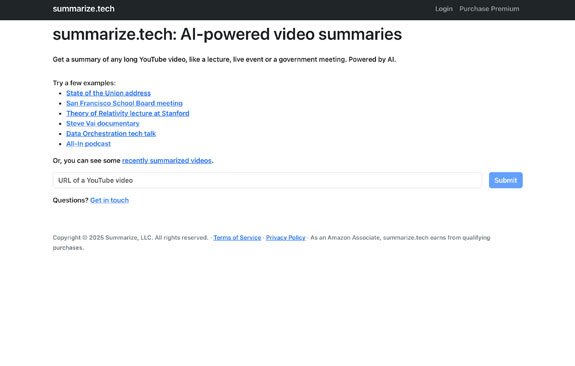Screen dimensions: 575x366
Task: Go to Purchase Premium
Action: pyautogui.click(x=489, y=9)
